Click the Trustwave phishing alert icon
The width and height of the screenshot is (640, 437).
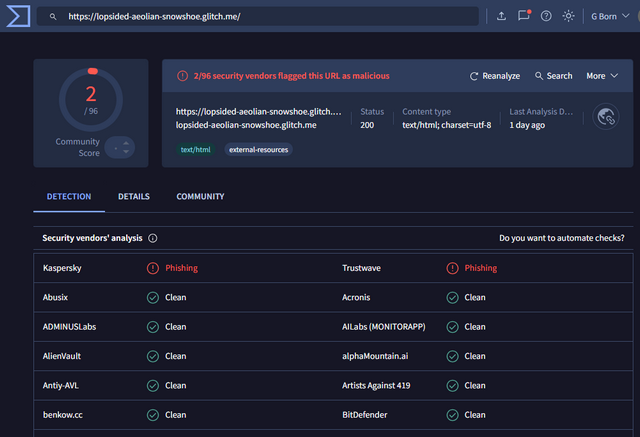pyautogui.click(x=452, y=268)
